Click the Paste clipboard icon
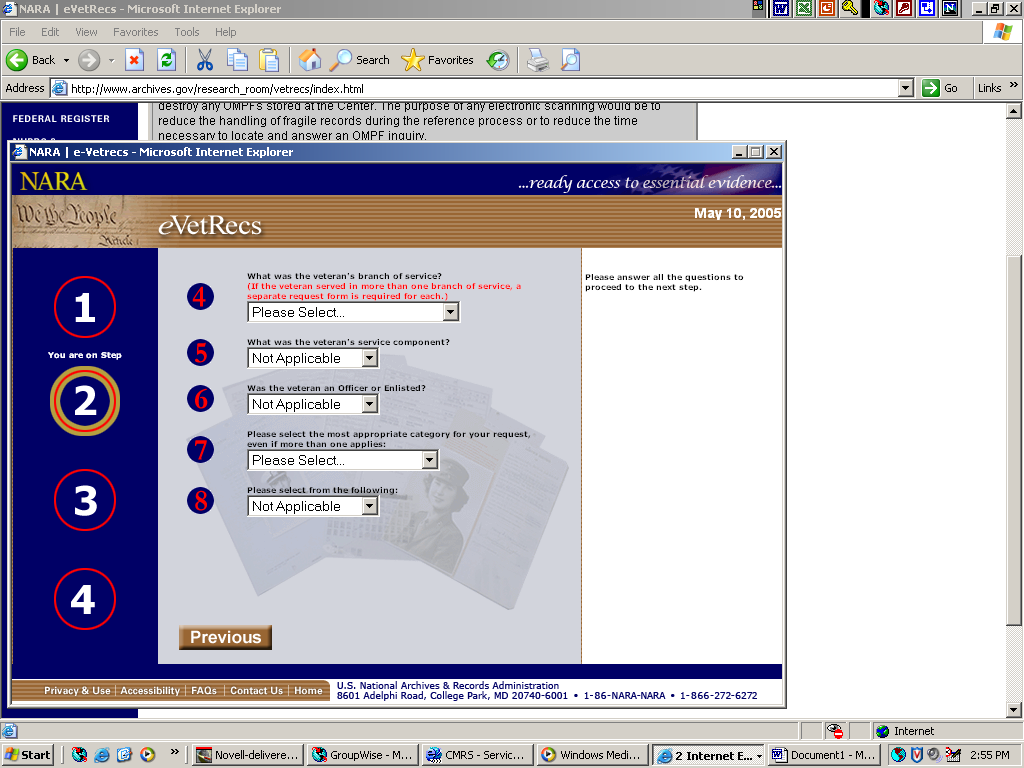This screenshot has height=768, width=1024. pyautogui.click(x=269, y=60)
